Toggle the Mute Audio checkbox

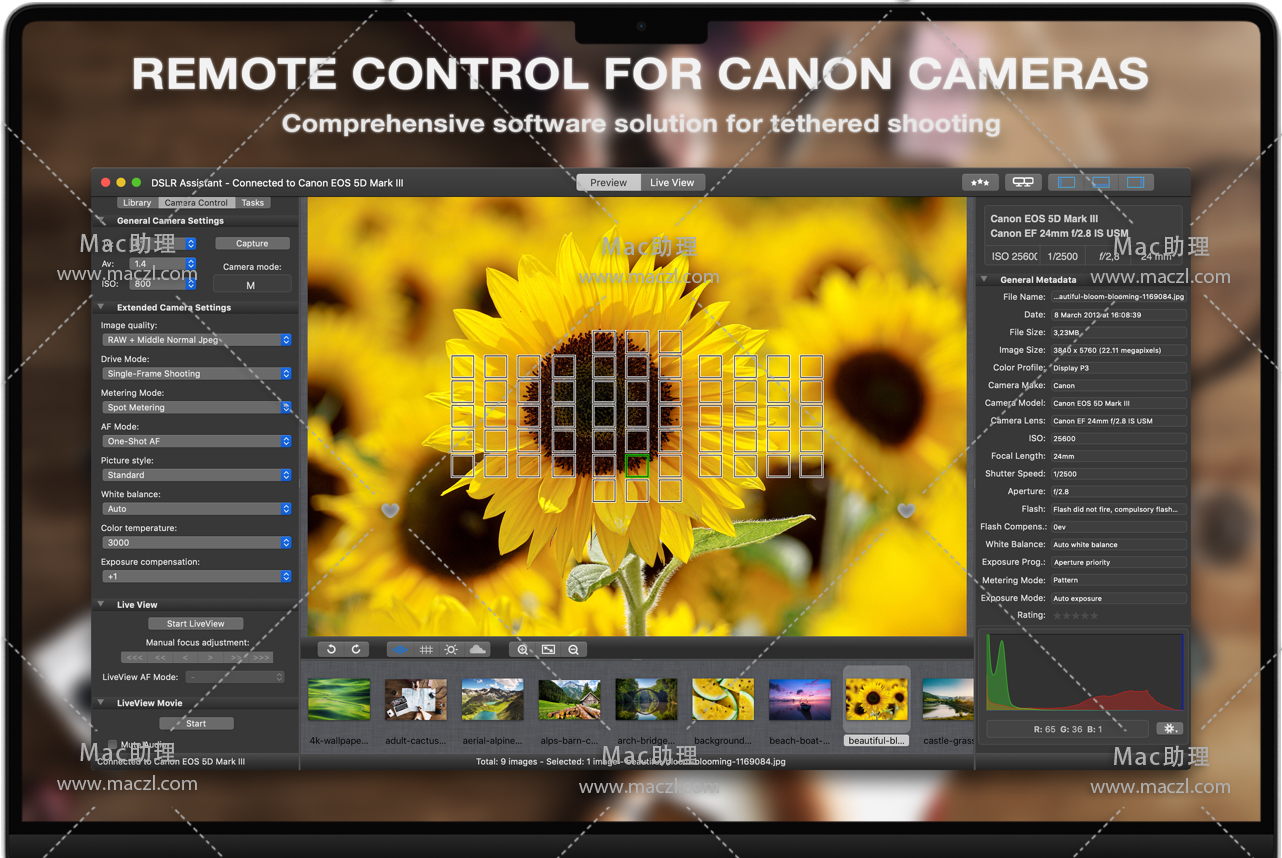(112, 745)
